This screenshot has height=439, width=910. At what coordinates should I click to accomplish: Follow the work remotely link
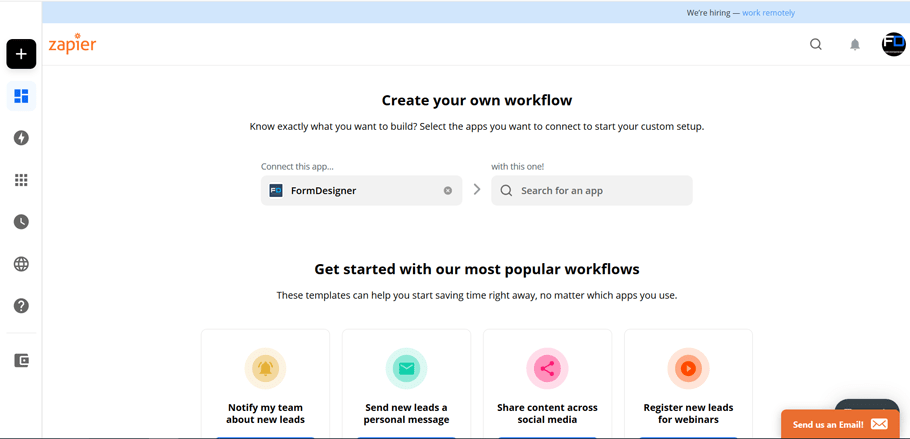tap(768, 13)
